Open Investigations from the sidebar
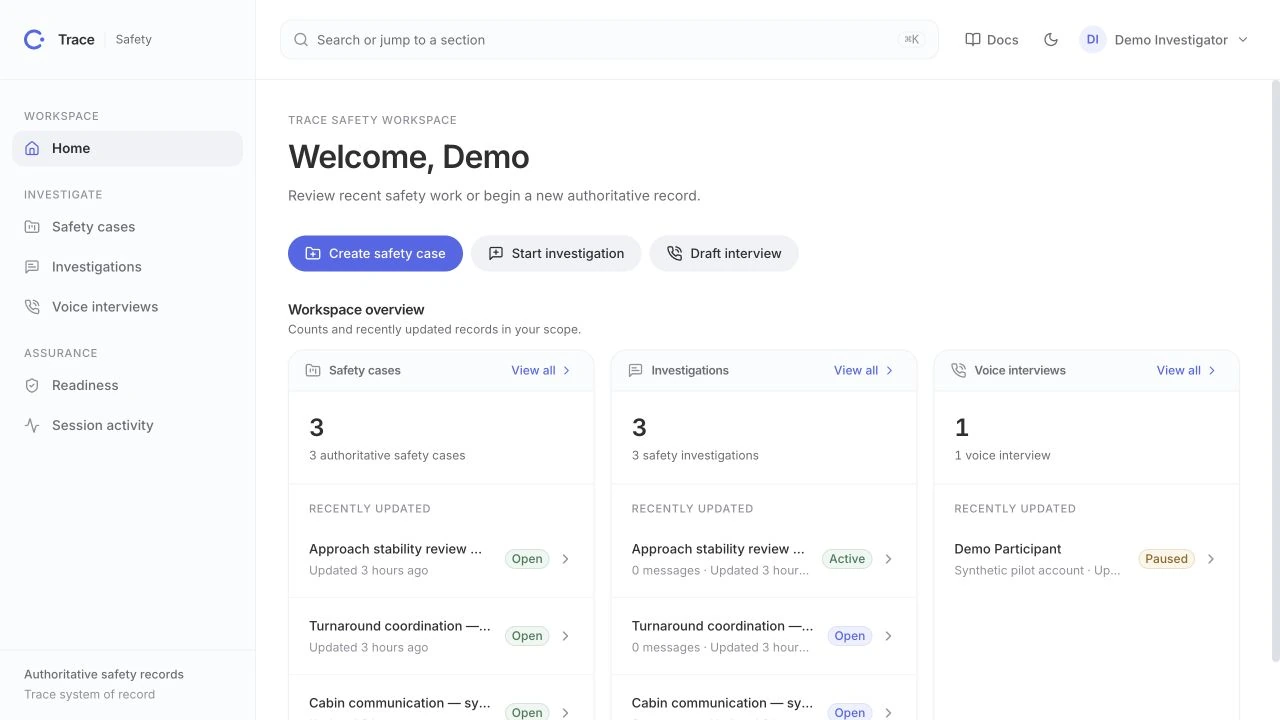The image size is (1280, 720). tap(128, 267)
